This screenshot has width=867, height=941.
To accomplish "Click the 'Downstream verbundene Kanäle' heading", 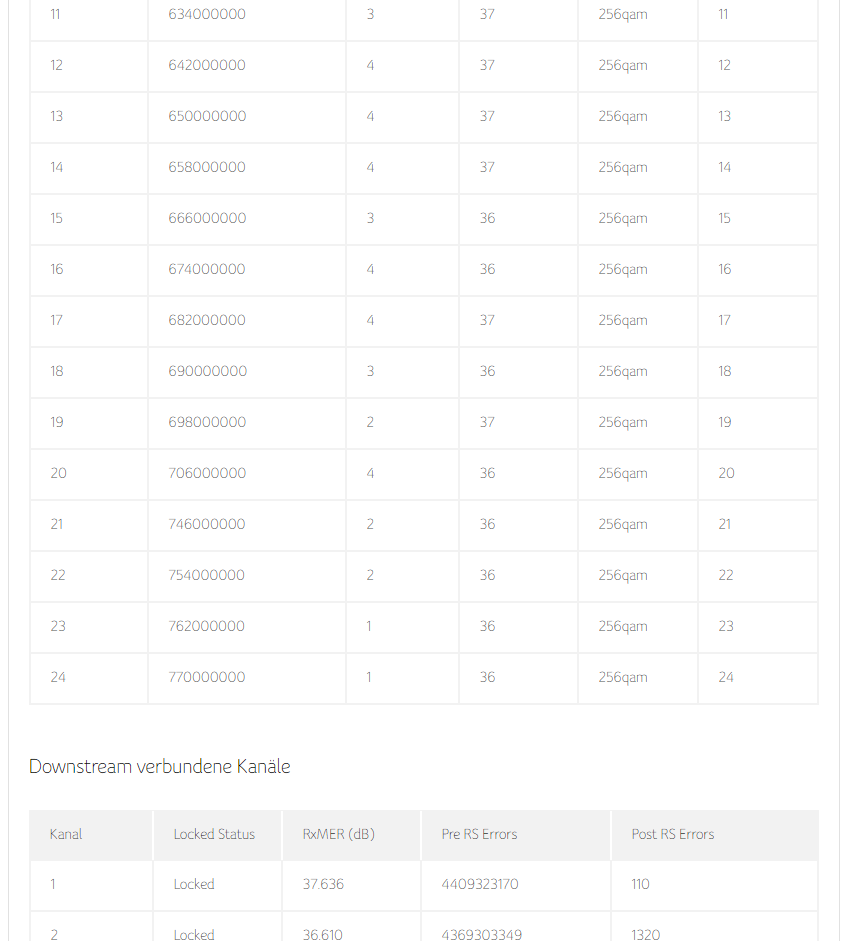I will (160, 767).
